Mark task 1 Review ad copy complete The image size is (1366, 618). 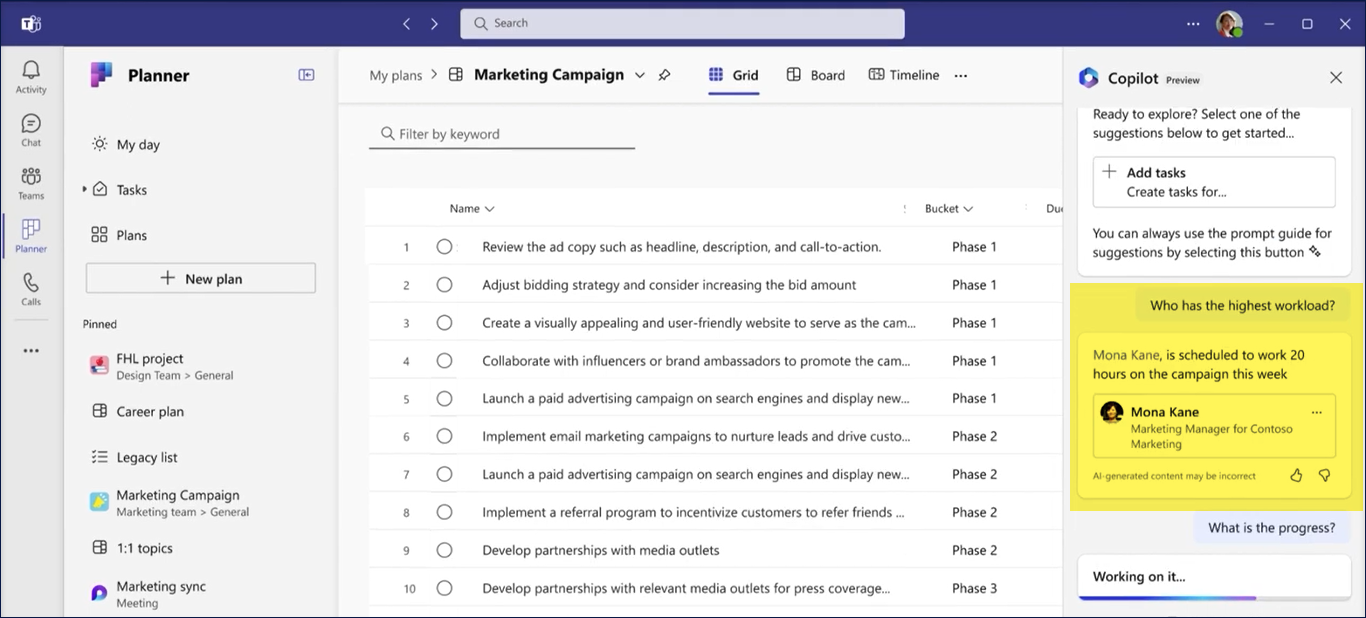444,247
